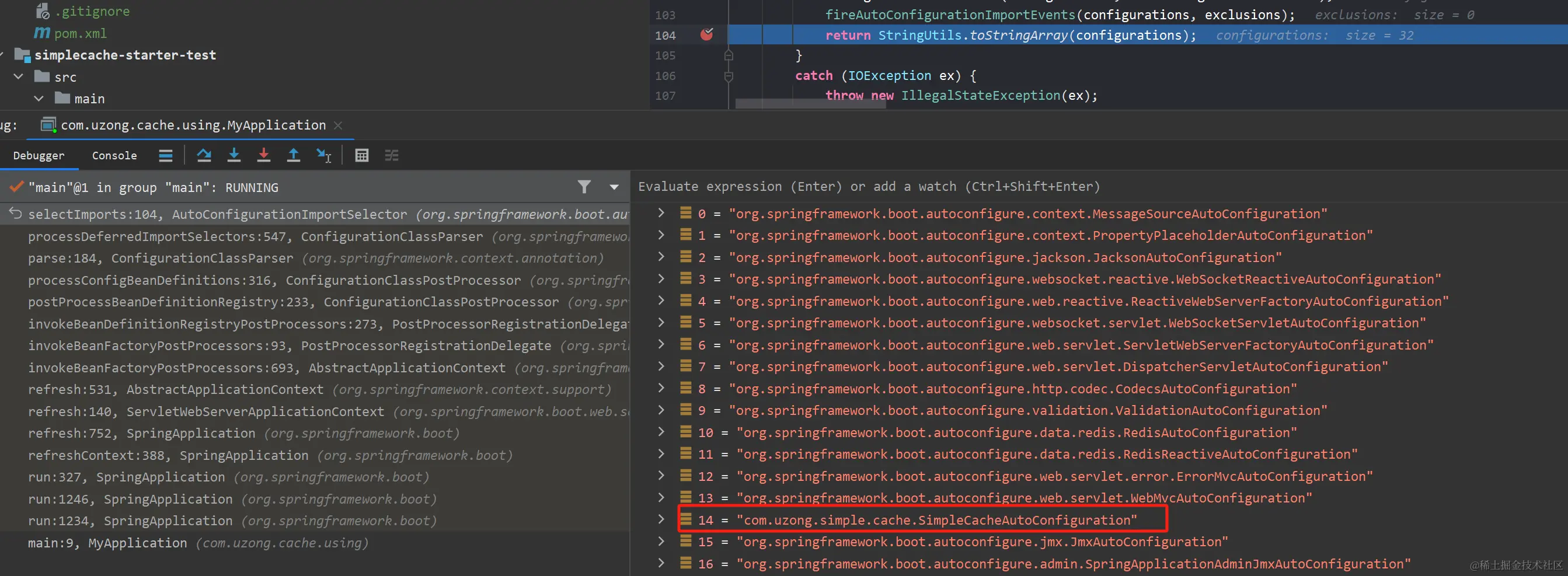Click the breakpoint marker on line 104
This screenshot has height=576, width=1568.
tap(707, 34)
